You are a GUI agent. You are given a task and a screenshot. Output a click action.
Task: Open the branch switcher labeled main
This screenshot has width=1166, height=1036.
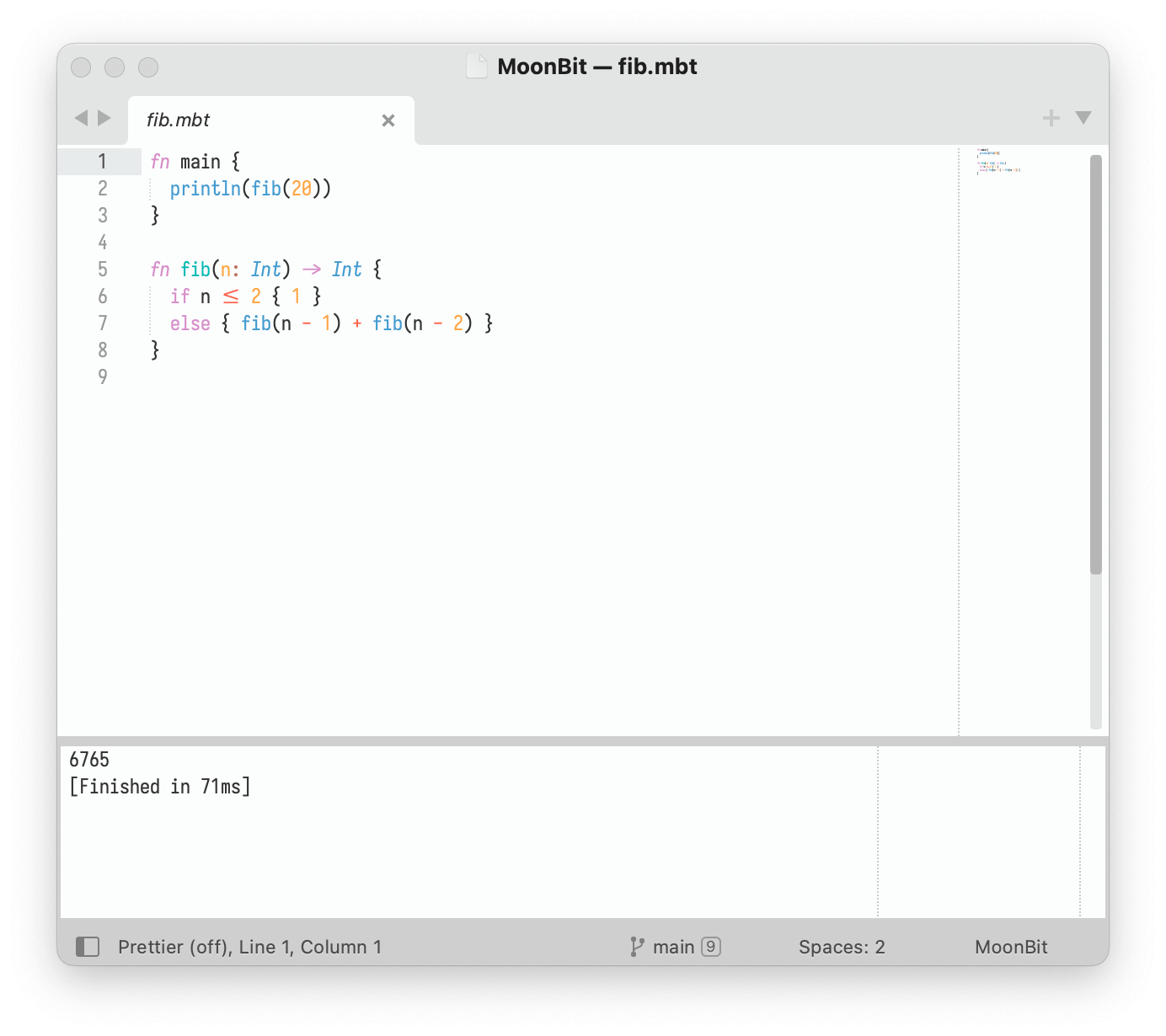pos(673,947)
